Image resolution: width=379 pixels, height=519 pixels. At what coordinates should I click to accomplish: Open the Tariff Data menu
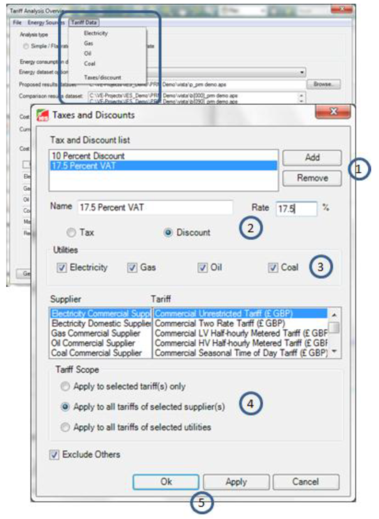[x=84, y=23]
